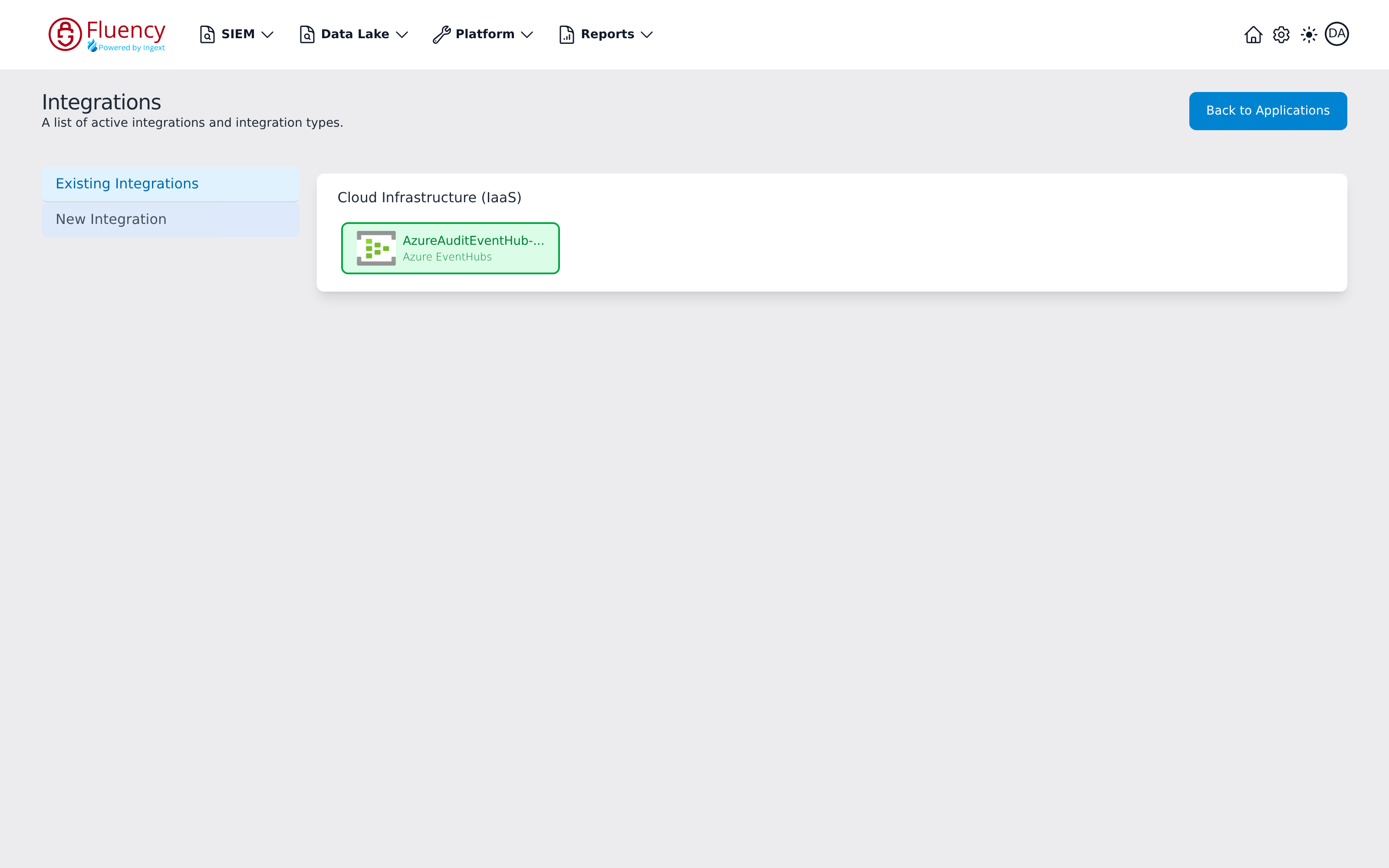Select the New Integration tab

[171, 219]
